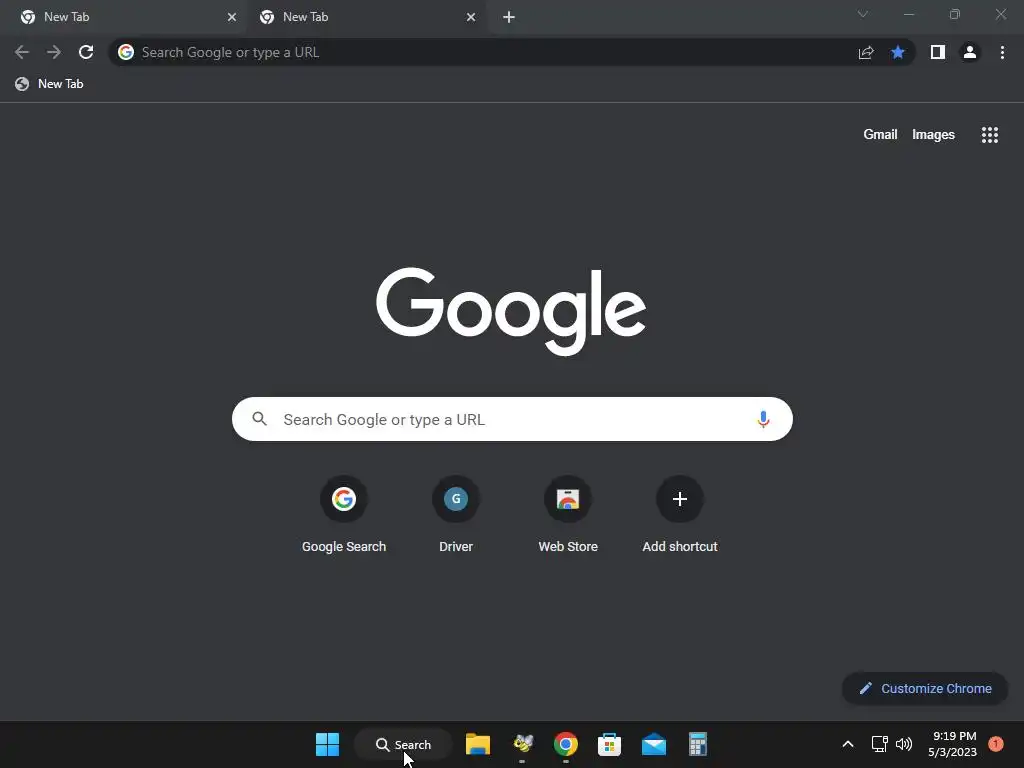This screenshot has width=1024, height=768.
Task: Open Microsoft Store from taskbar
Action: pyautogui.click(x=609, y=744)
